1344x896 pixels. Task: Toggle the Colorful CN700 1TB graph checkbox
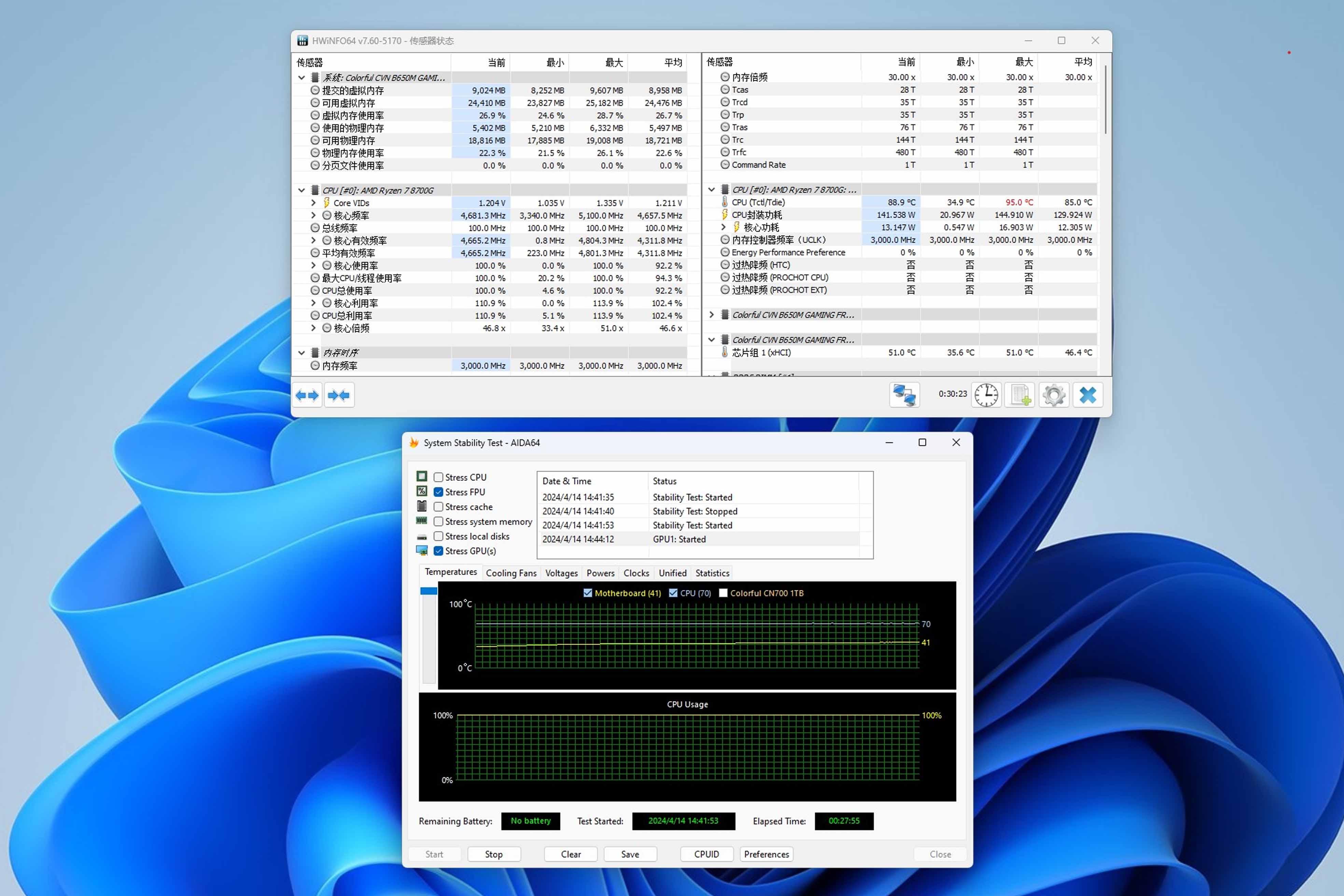[x=723, y=593]
